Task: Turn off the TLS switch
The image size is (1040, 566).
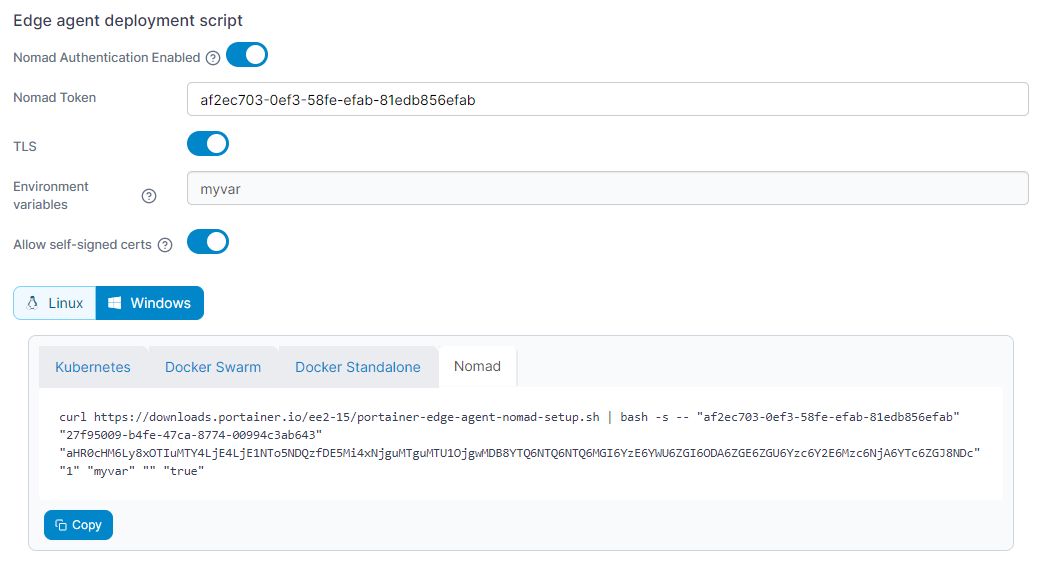Action: 208,144
